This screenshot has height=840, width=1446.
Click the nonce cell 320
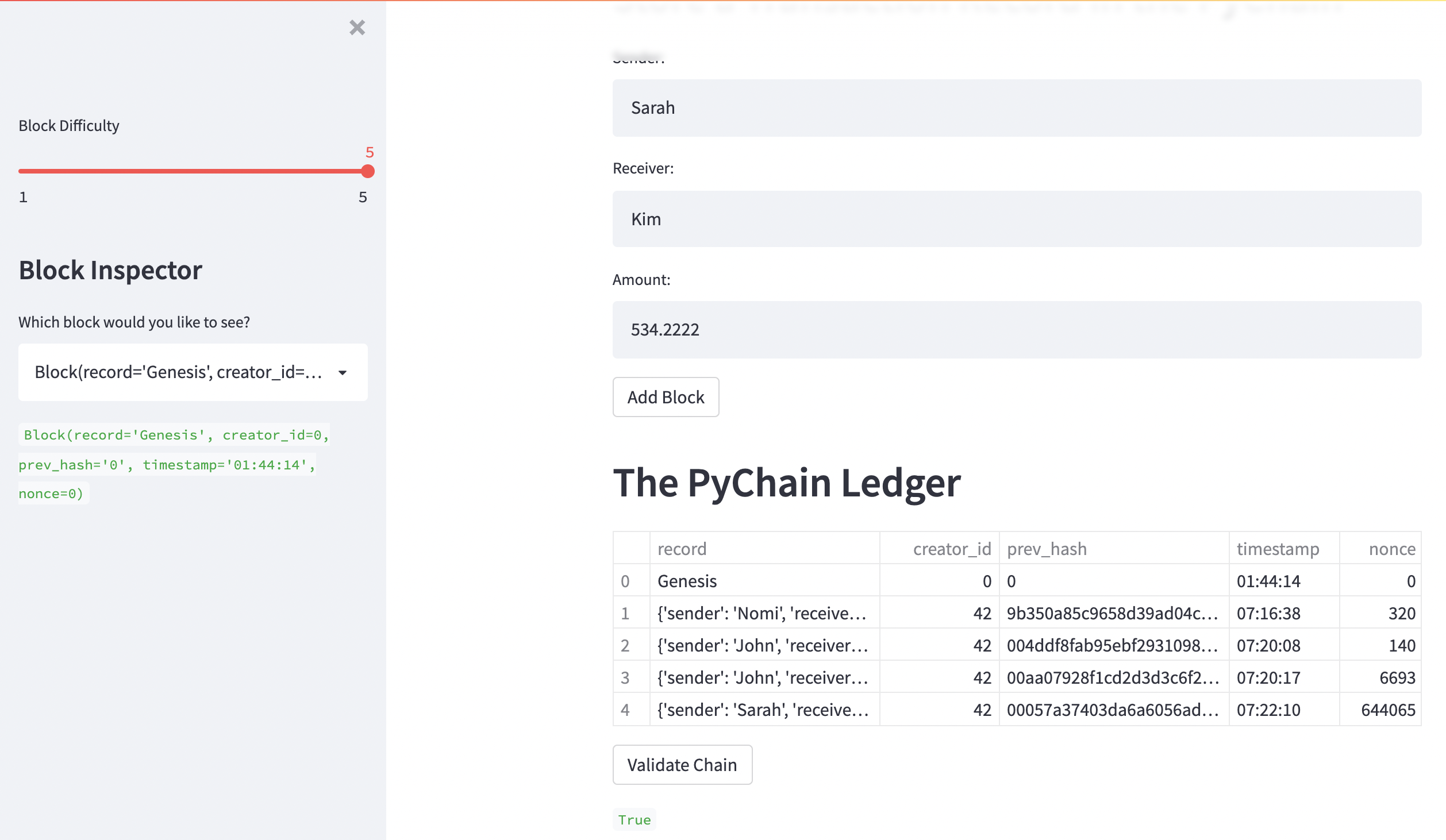pyautogui.click(x=1380, y=613)
